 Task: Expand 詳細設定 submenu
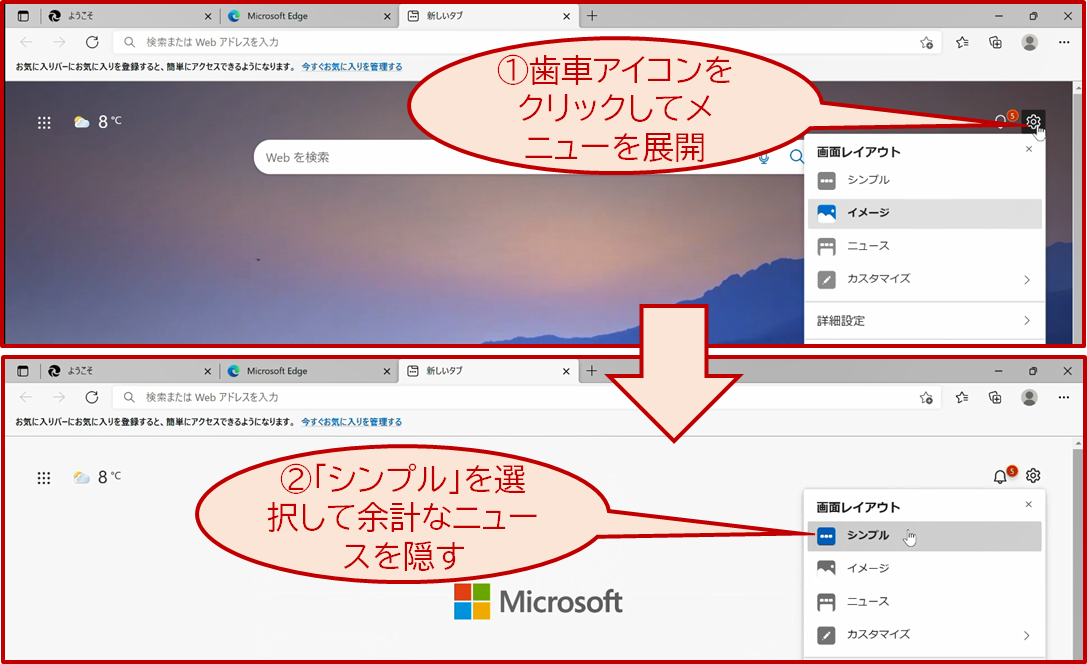pos(924,321)
